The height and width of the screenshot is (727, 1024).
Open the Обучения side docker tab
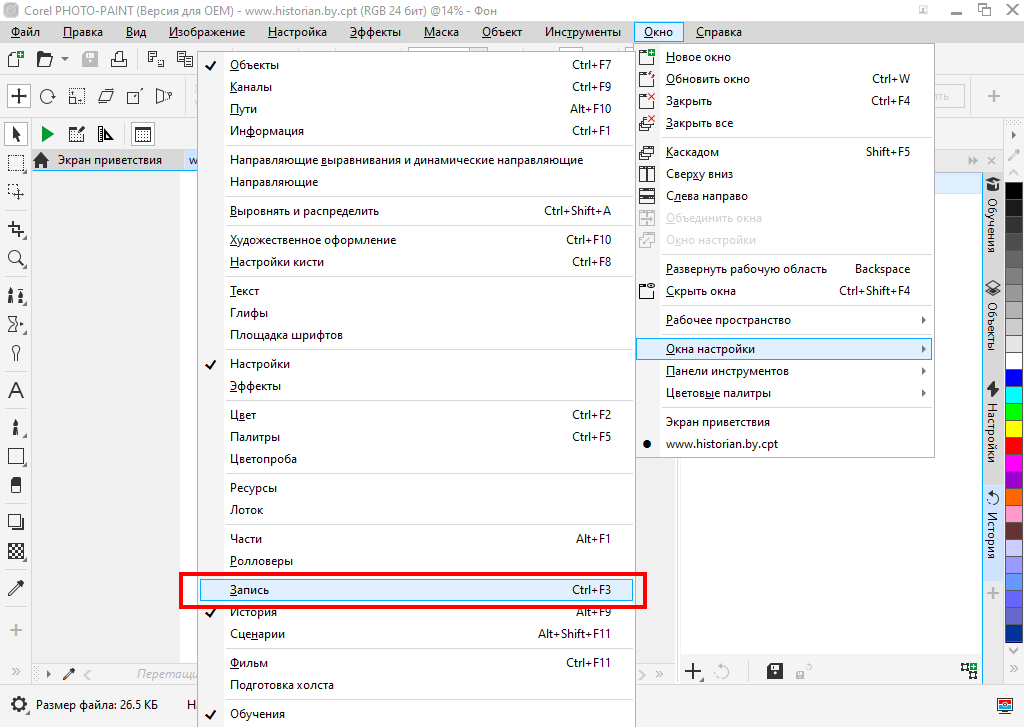click(x=993, y=215)
